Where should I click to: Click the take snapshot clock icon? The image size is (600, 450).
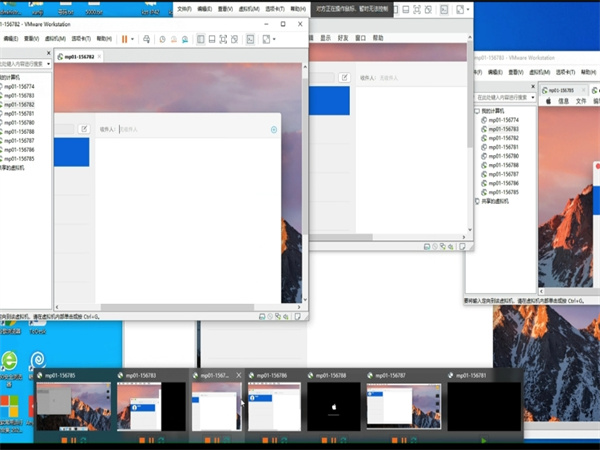(162, 39)
